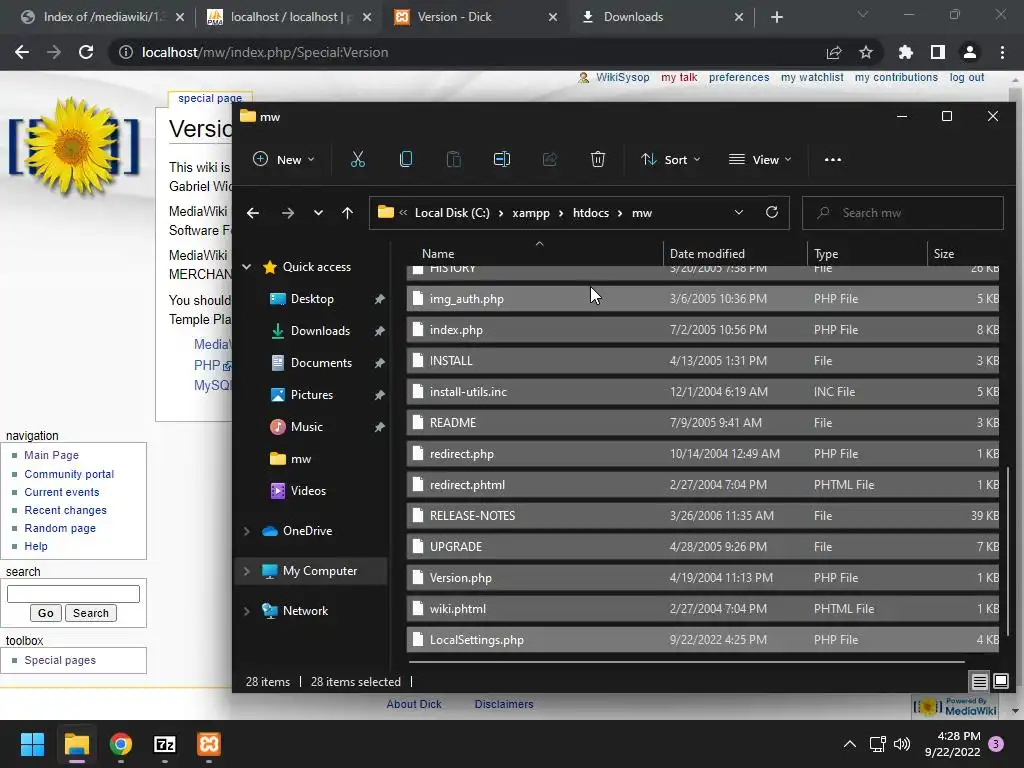Open Chrome three-dot menu
The image size is (1024, 768).
(1002, 52)
